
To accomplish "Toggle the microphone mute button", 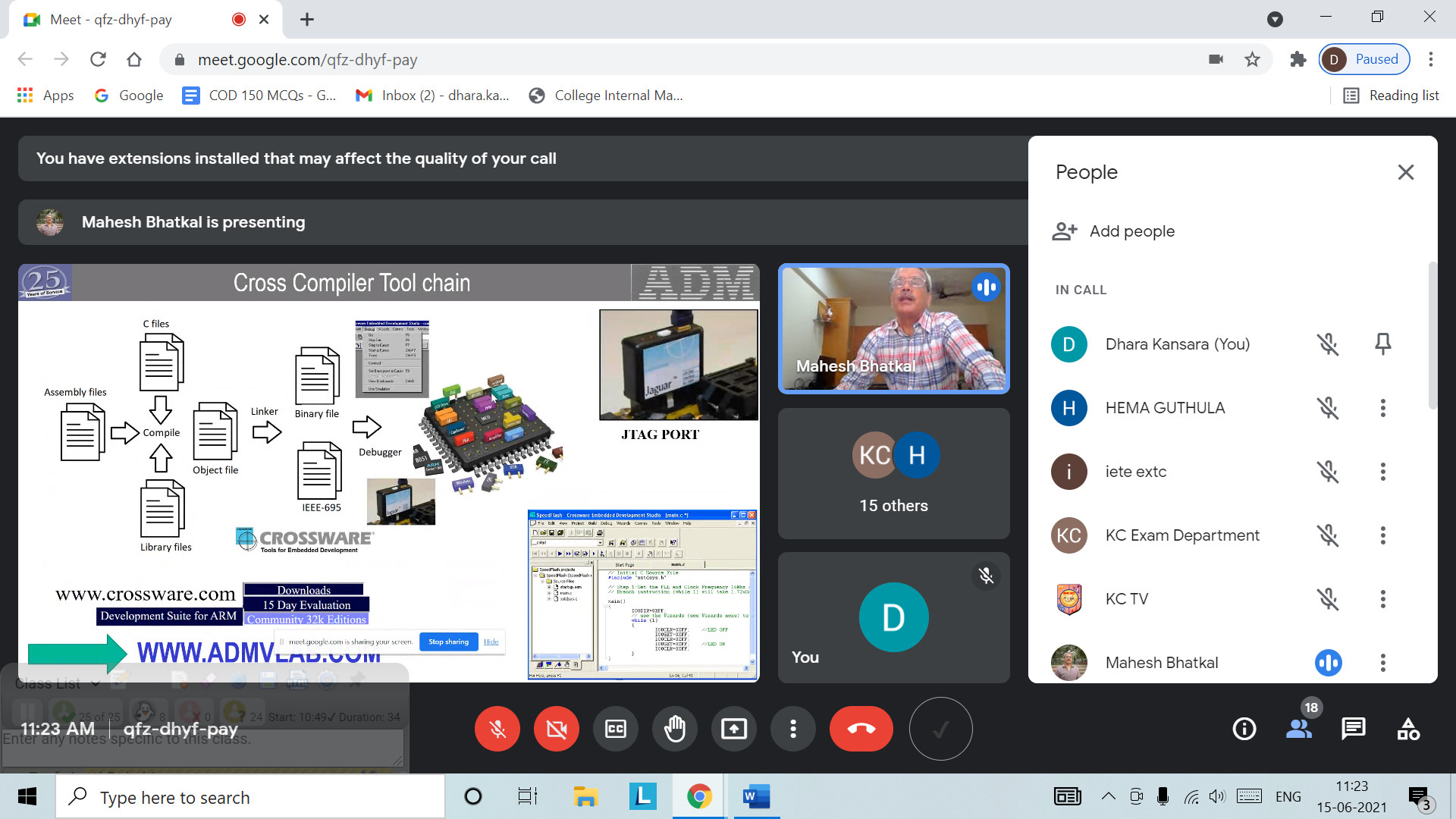I will (497, 730).
